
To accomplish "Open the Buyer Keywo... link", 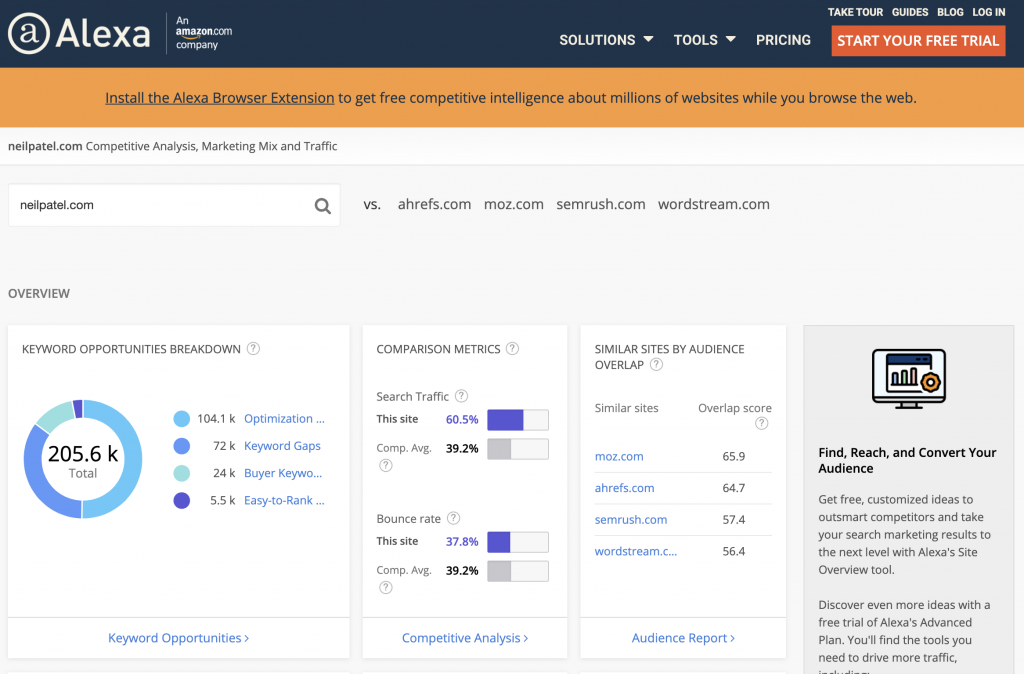I will (x=283, y=473).
